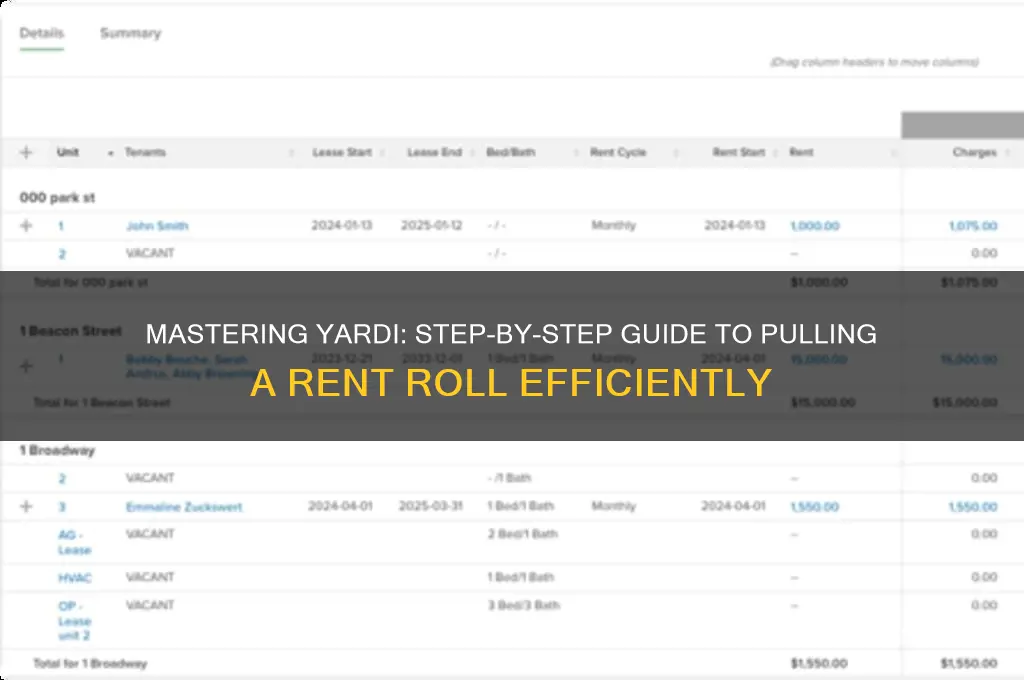Open unit 2 under 000 park st
1024x680 pixels.
[x=62, y=253]
